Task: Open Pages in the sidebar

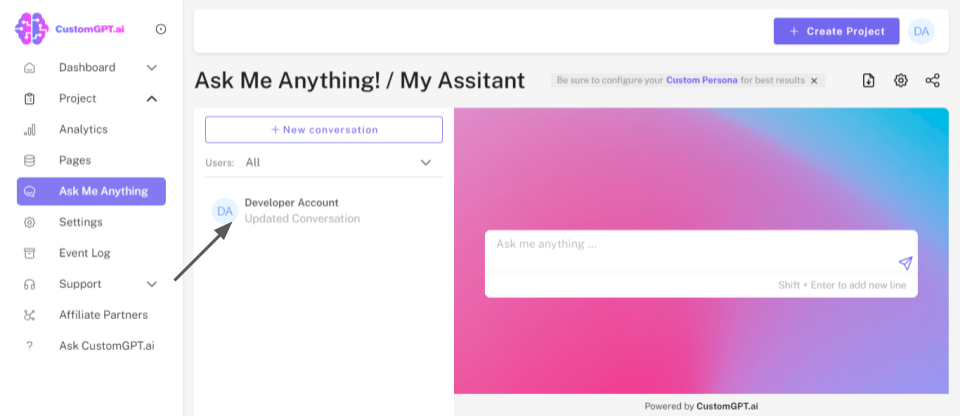Action: tap(75, 160)
